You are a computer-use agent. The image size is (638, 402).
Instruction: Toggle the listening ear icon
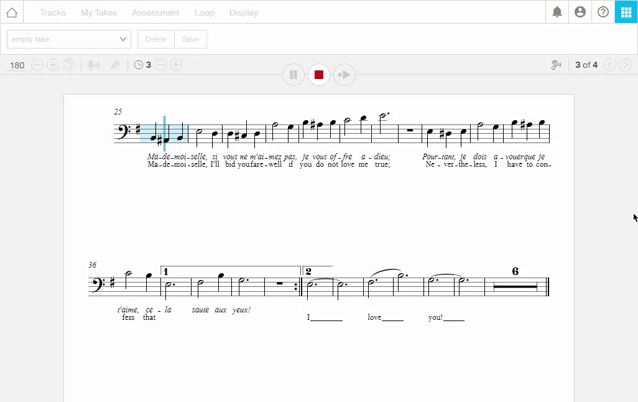[x=556, y=65]
